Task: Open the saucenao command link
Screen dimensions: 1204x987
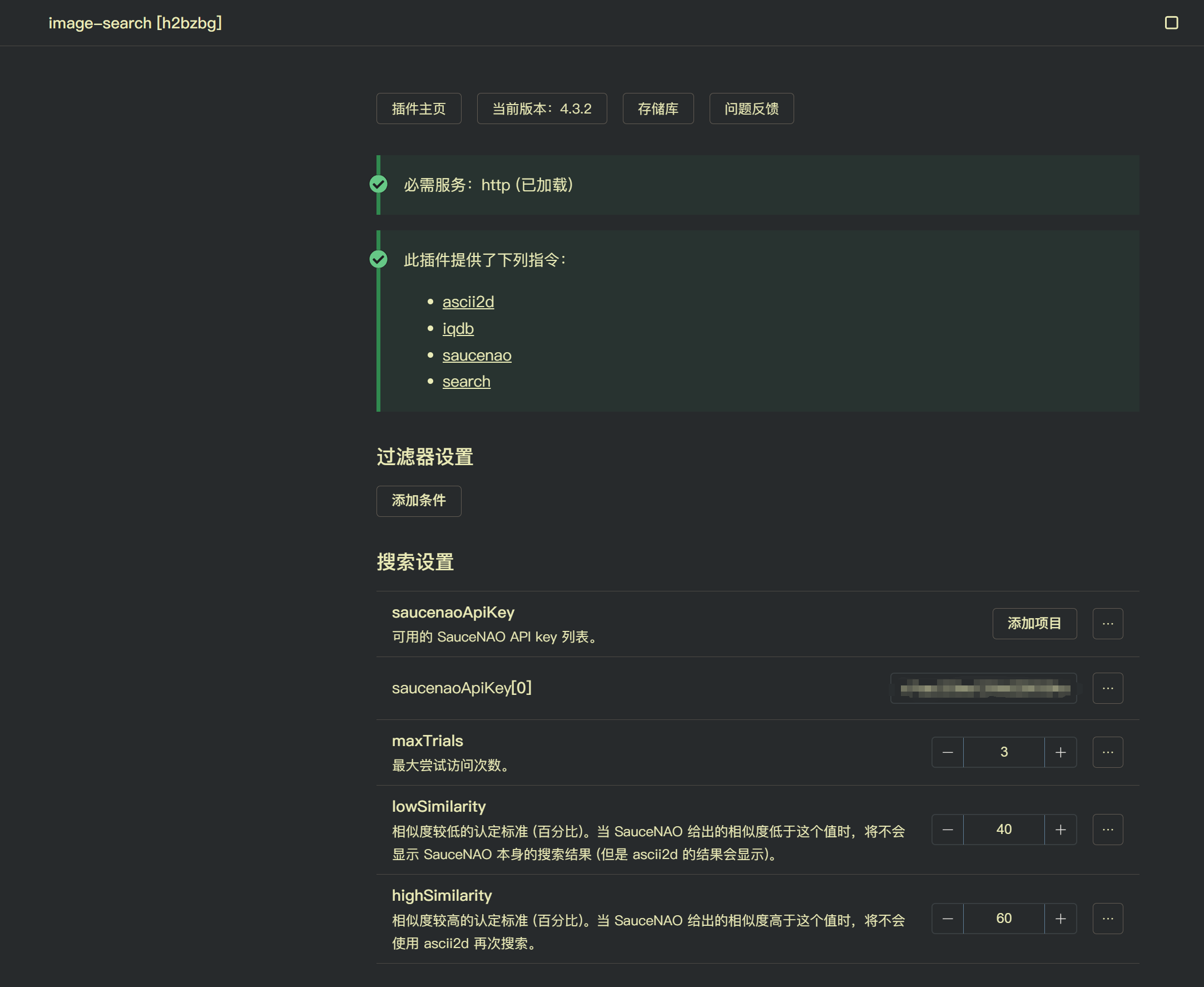Action: (477, 355)
